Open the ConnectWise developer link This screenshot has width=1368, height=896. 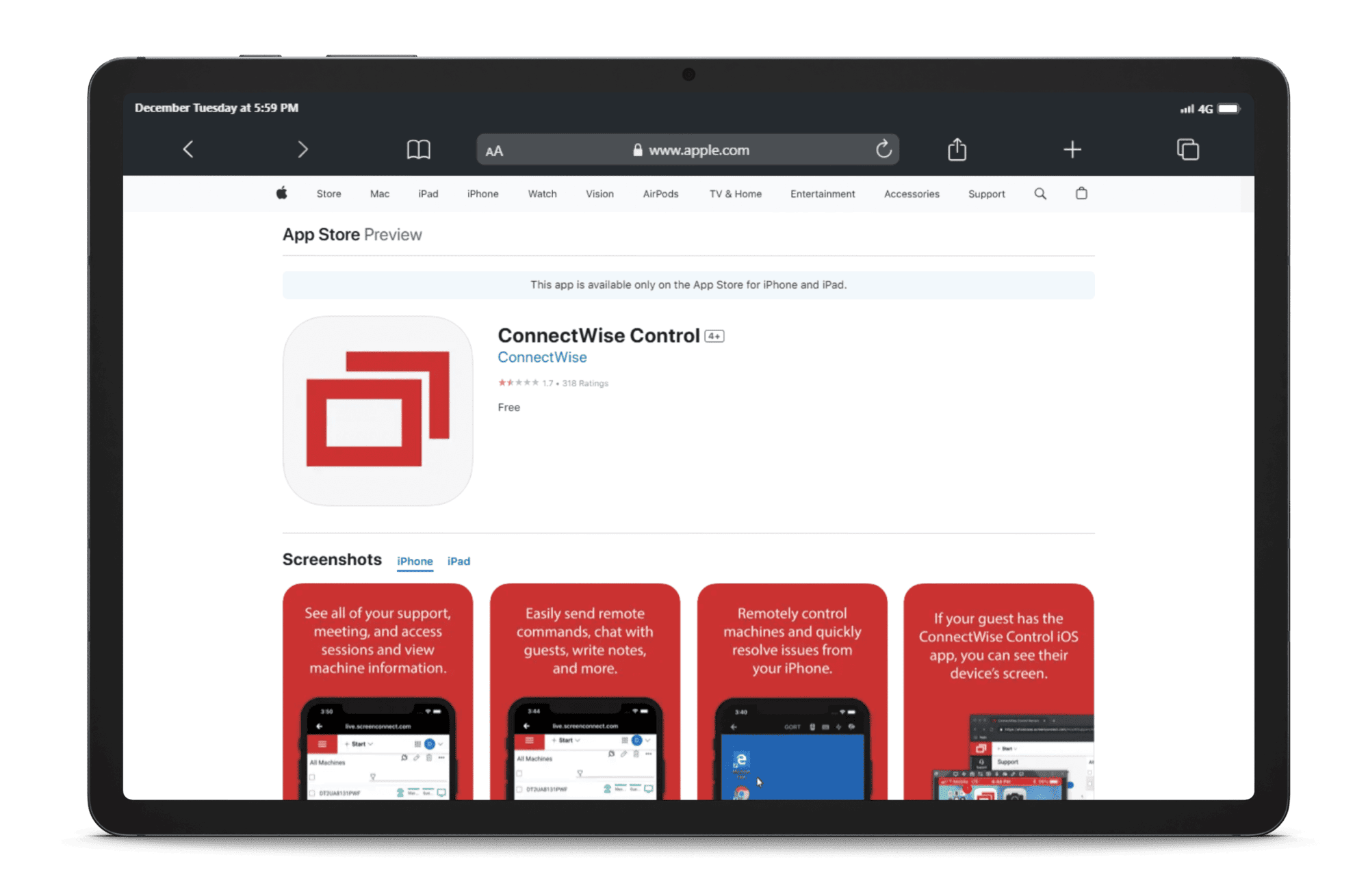[542, 357]
